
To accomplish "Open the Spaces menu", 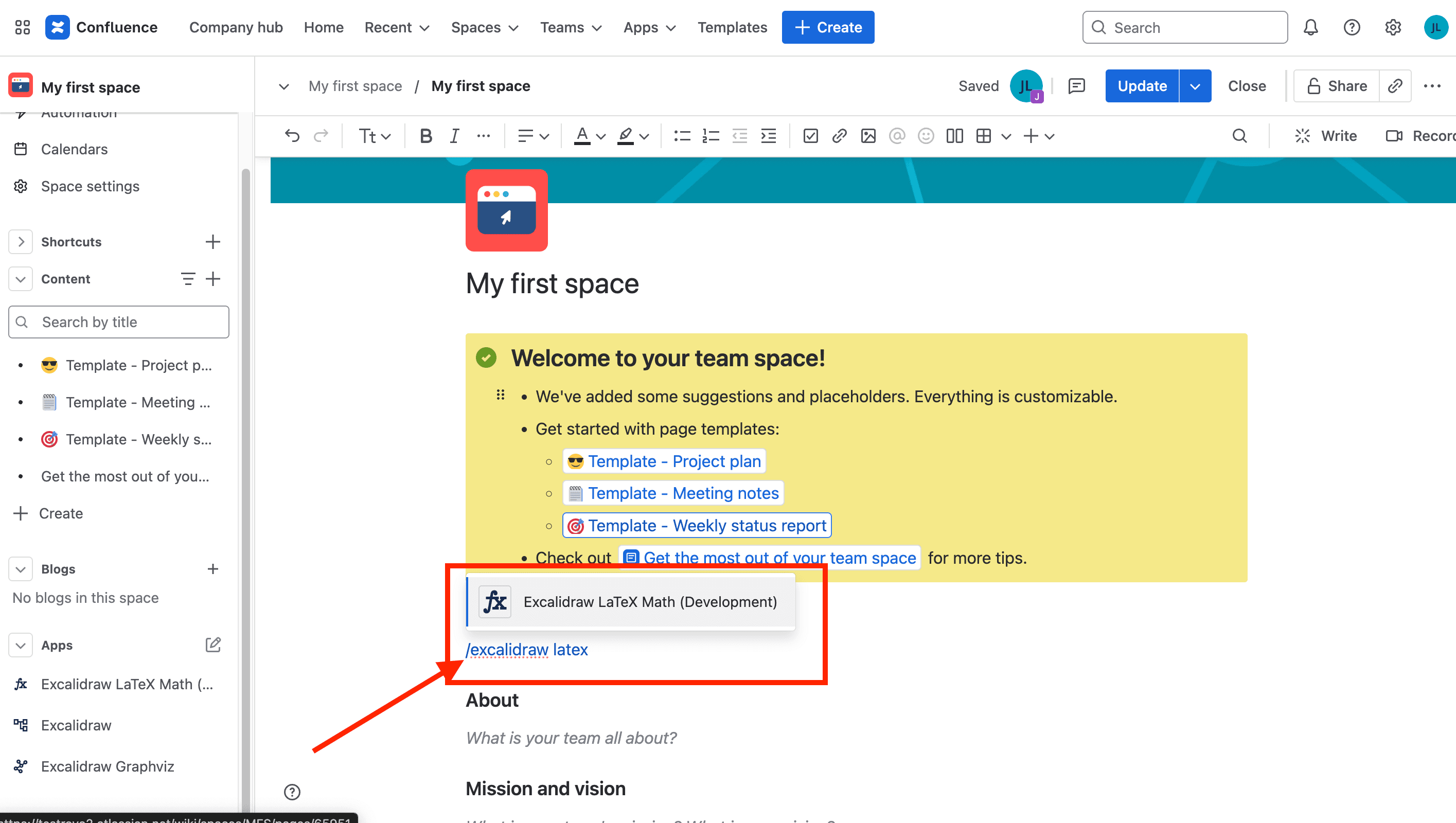I will pyautogui.click(x=485, y=27).
